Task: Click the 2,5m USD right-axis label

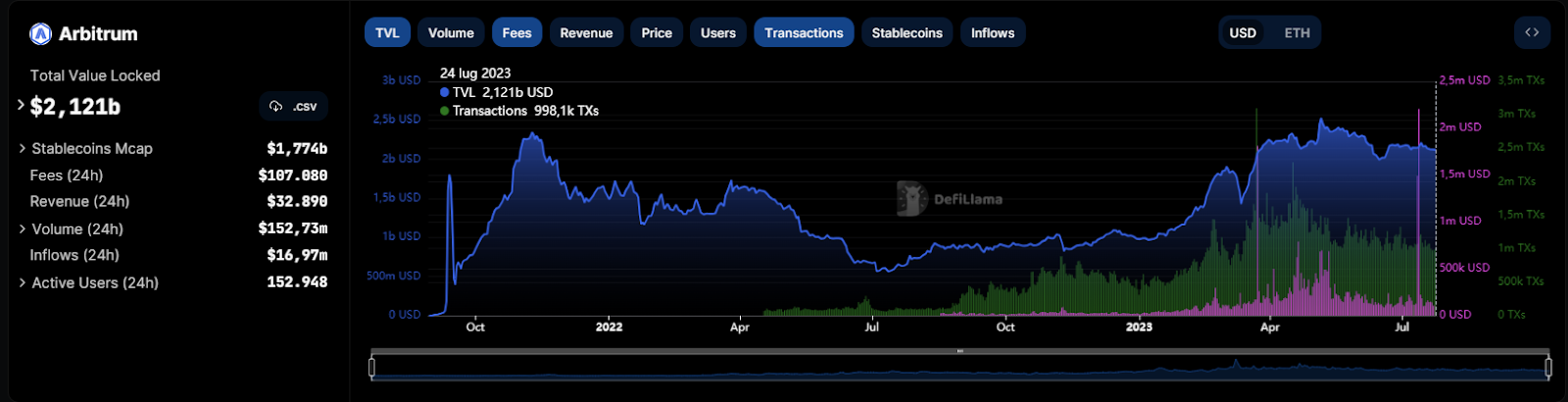Action: click(1465, 80)
